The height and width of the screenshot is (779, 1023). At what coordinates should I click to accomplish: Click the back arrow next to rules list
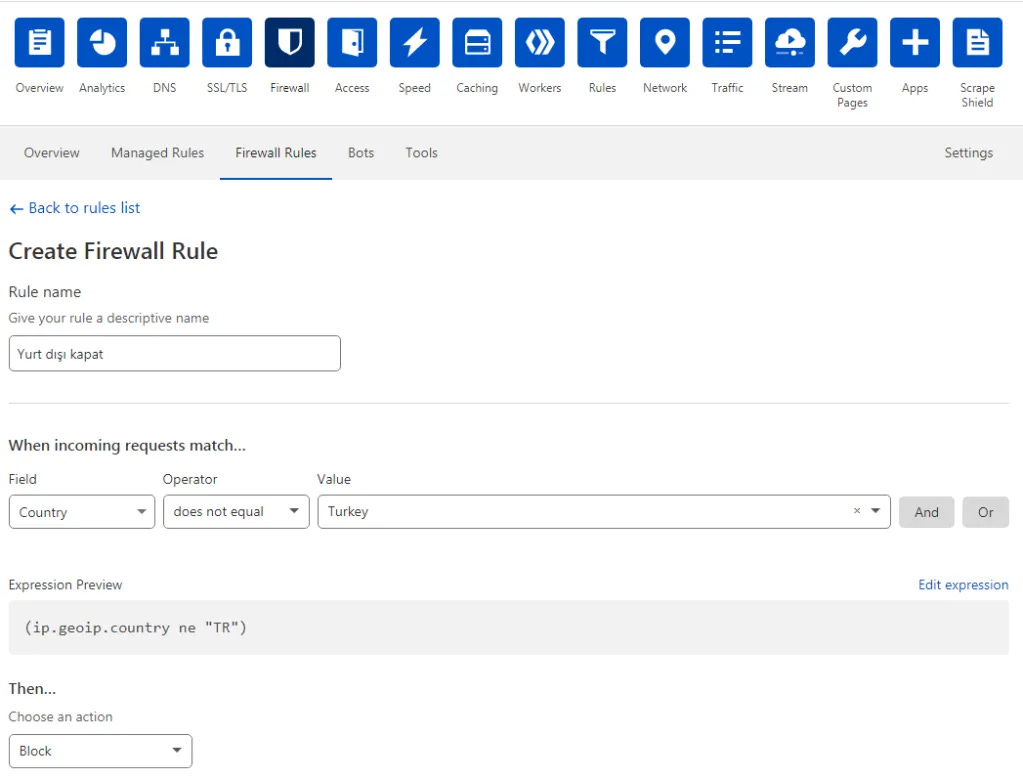(16, 209)
